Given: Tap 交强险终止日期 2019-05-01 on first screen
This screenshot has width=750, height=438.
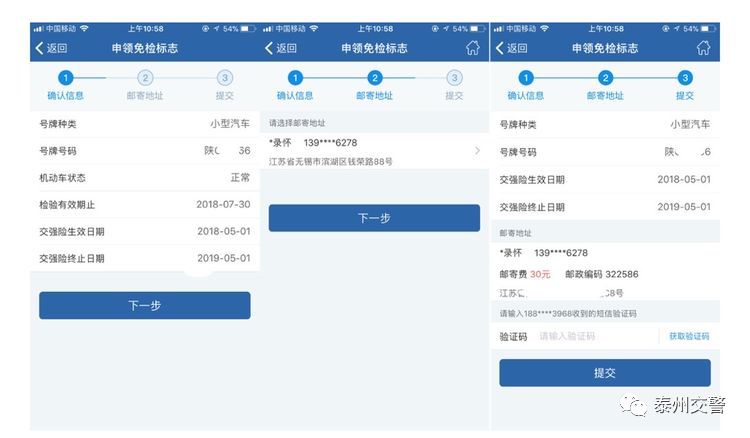Looking at the screenshot, I should (x=144, y=258).
